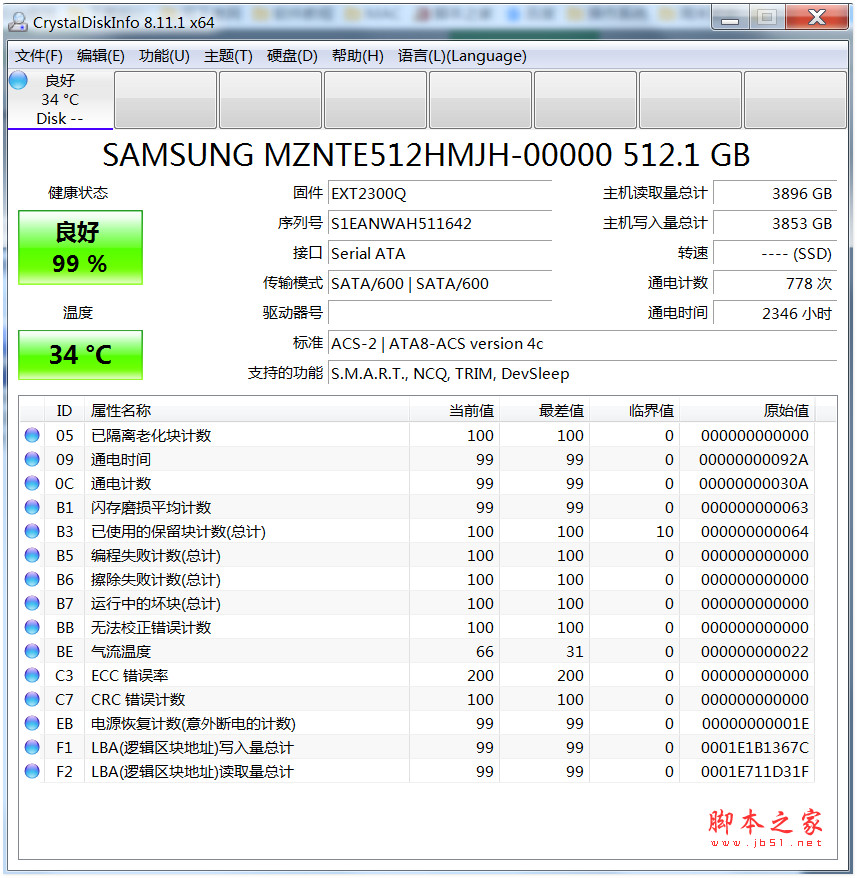Open the 主题(T) menu
This screenshot has width=857, height=878.
coord(228,56)
